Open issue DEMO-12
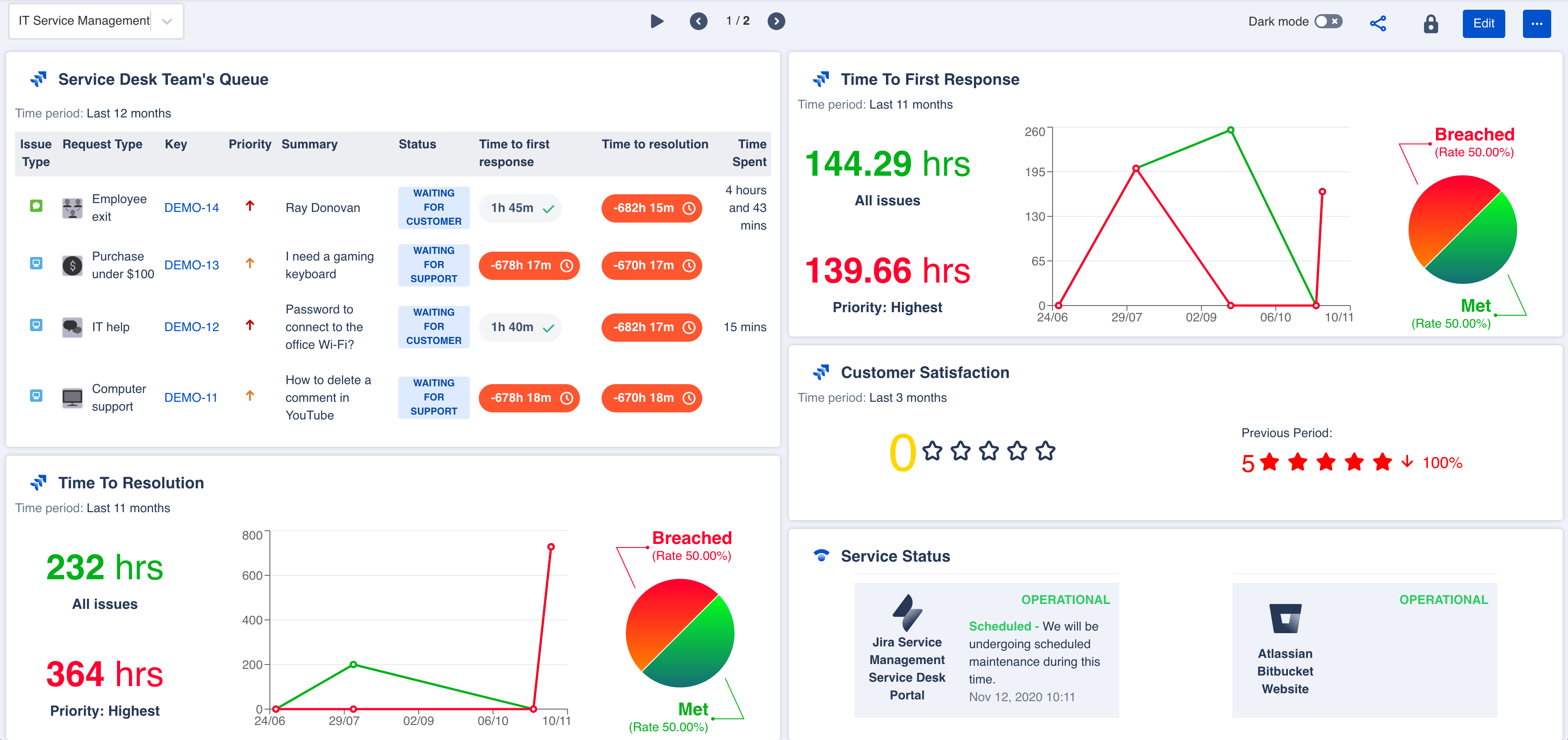Image resolution: width=1568 pixels, height=740 pixels. coord(191,327)
